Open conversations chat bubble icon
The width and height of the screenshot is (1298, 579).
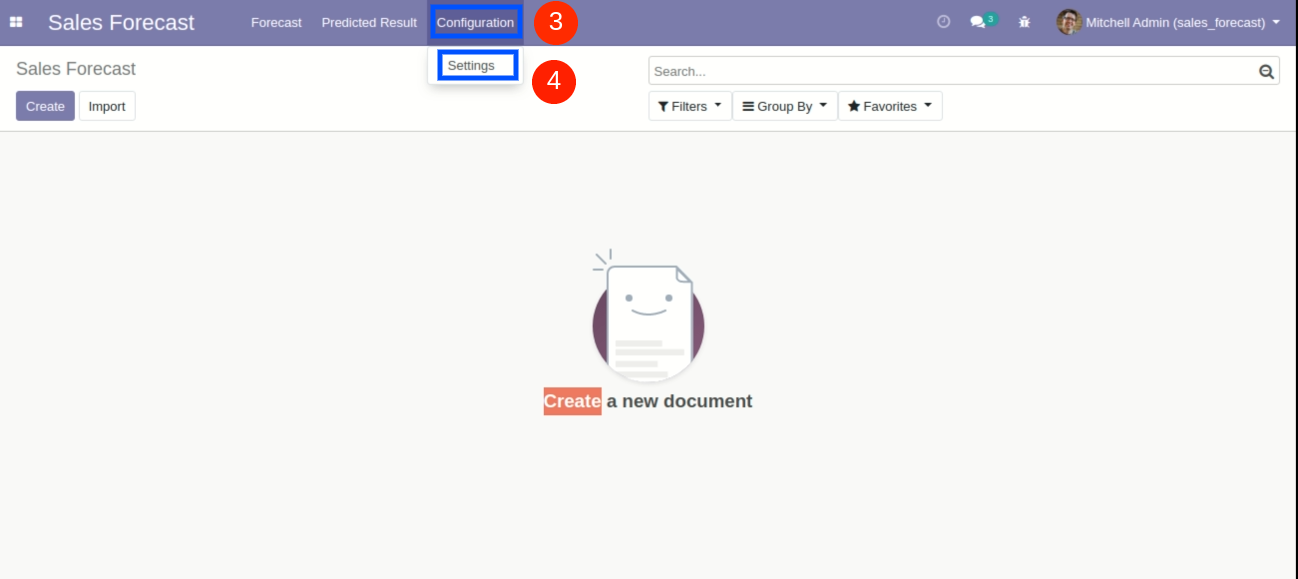[978, 22]
